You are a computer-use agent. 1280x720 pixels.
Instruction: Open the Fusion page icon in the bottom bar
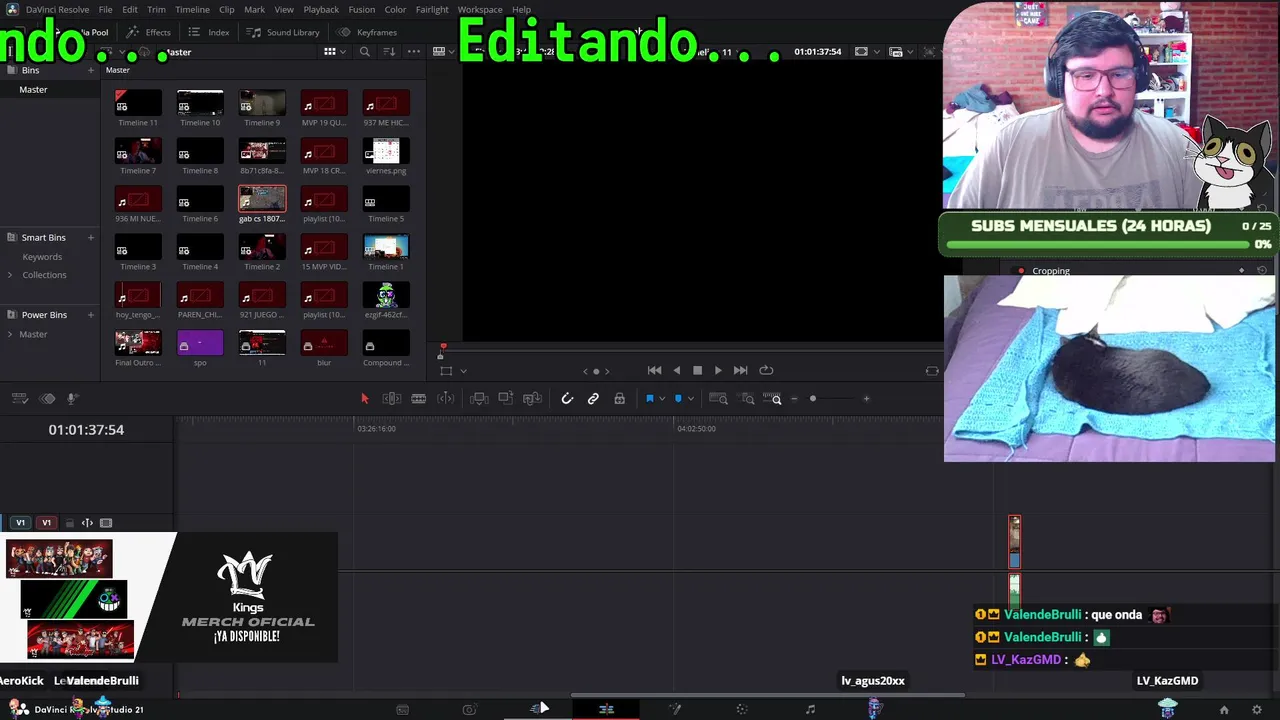point(675,709)
